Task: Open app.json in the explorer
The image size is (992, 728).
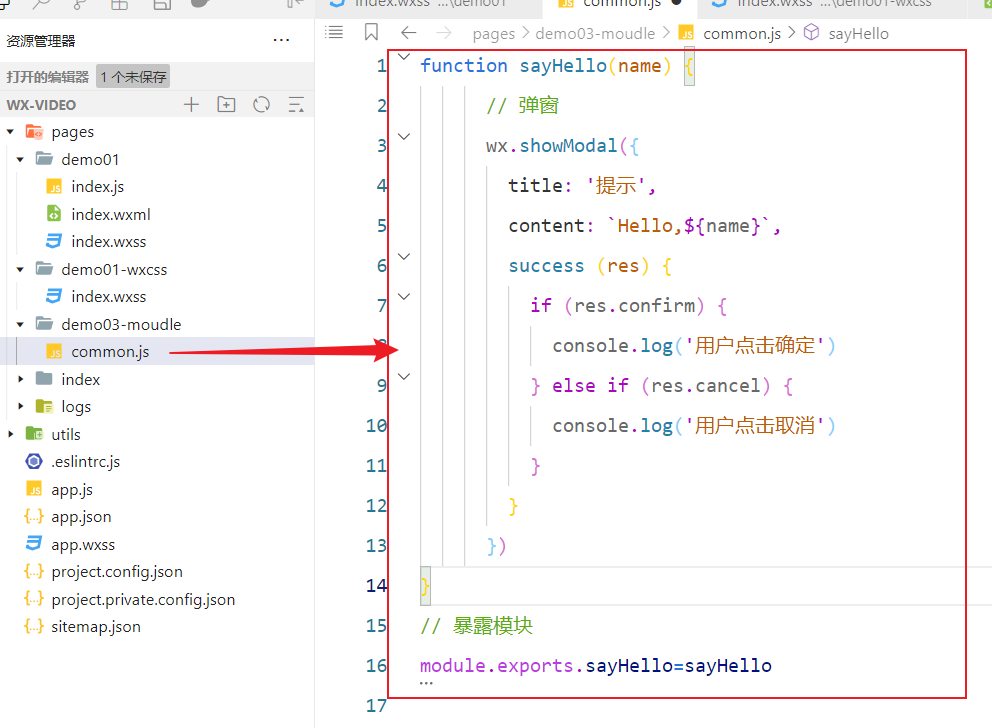Action: pyautogui.click(x=81, y=517)
